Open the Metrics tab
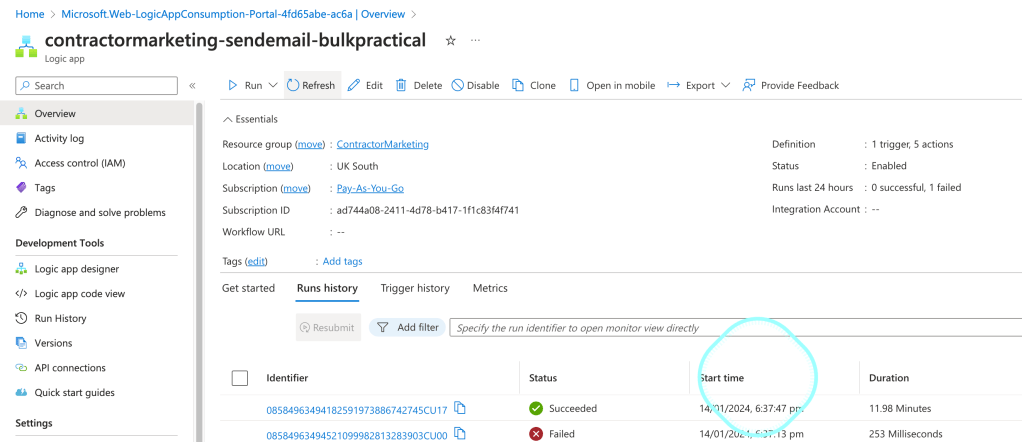Viewport: 1022px width, 442px height. click(x=490, y=288)
